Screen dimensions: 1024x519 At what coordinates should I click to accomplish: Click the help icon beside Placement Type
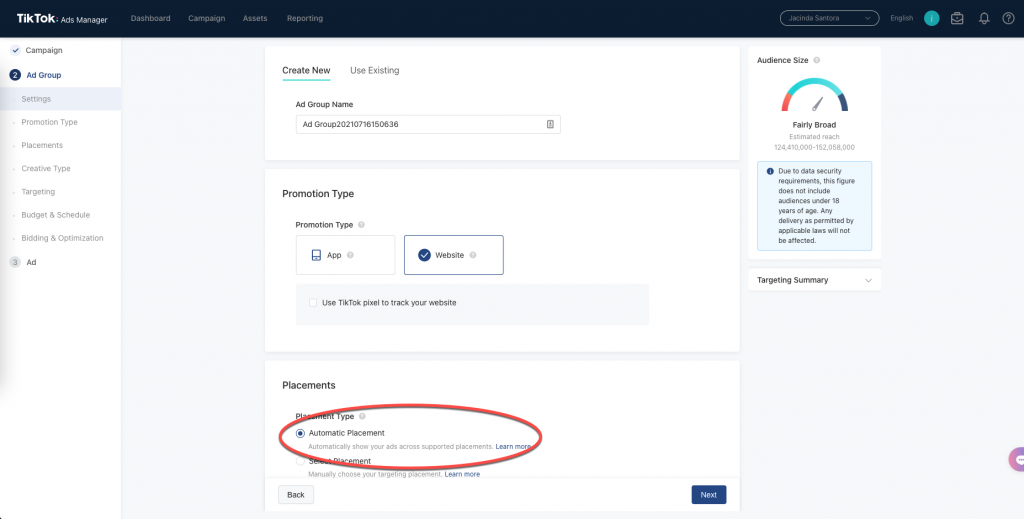pyautogui.click(x=362, y=417)
